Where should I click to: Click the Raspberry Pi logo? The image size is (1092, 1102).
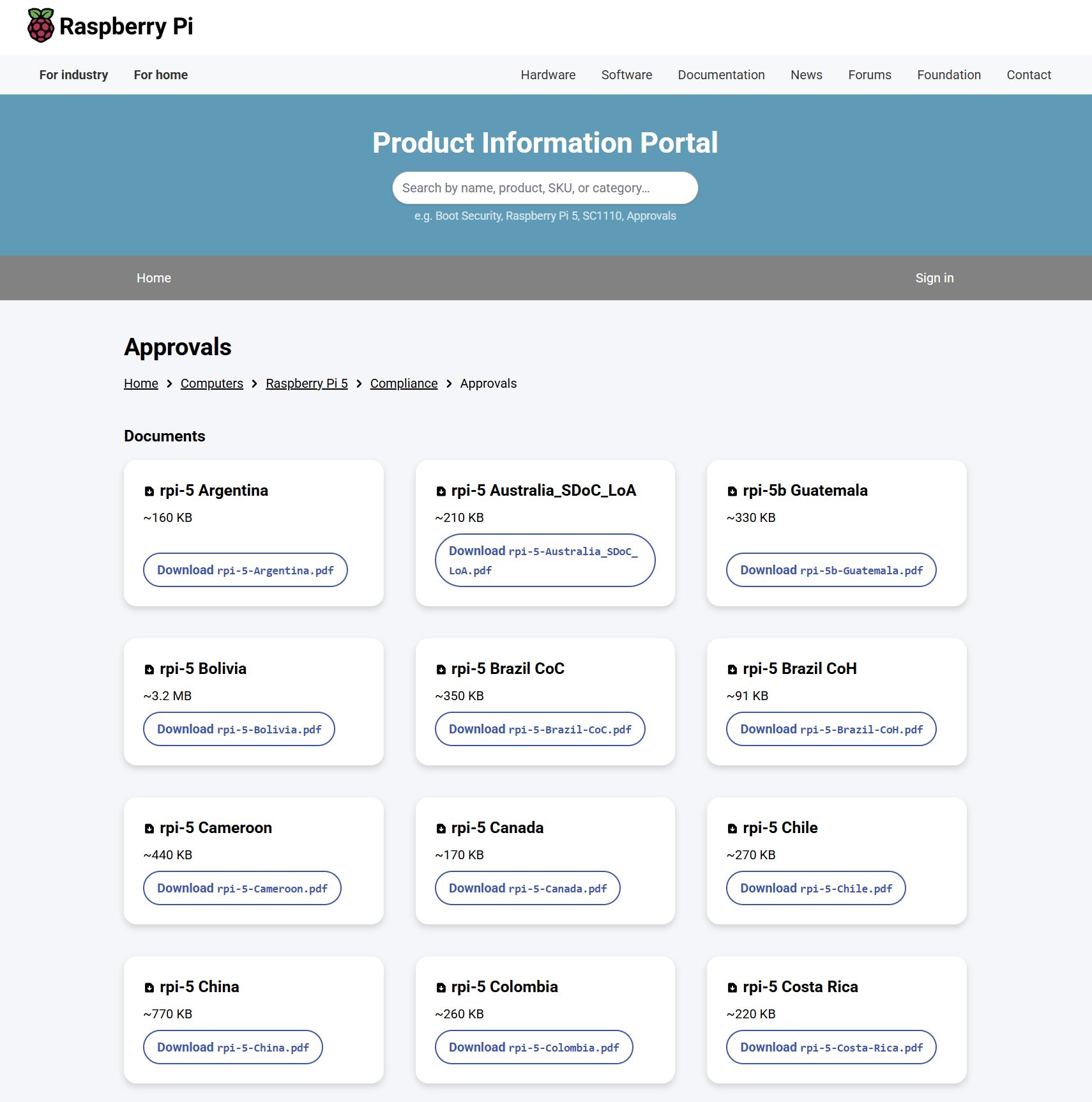tap(40, 26)
